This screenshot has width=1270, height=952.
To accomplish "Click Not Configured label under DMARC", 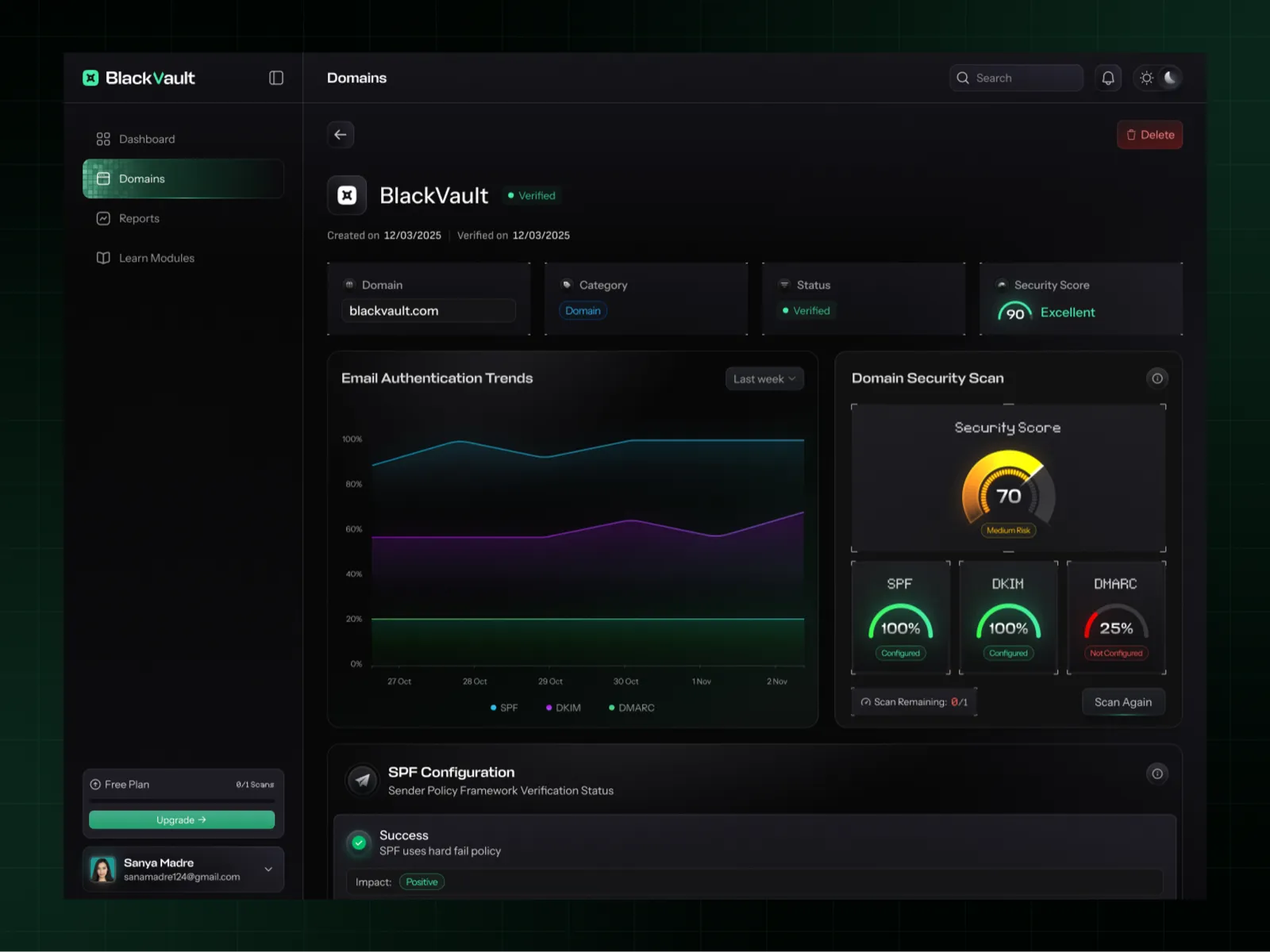I will [1116, 654].
